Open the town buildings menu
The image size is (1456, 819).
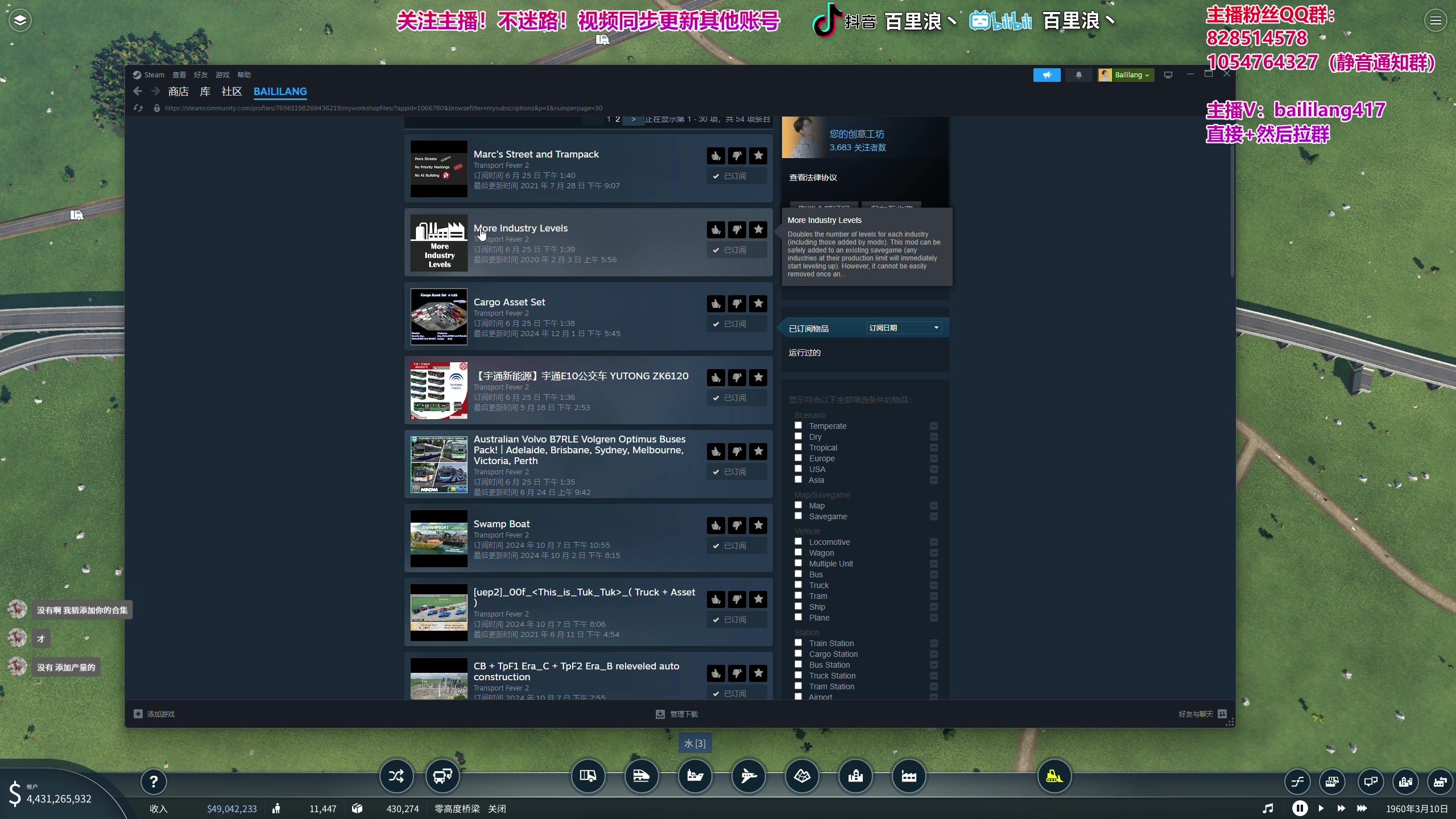pyautogui.click(x=855, y=776)
